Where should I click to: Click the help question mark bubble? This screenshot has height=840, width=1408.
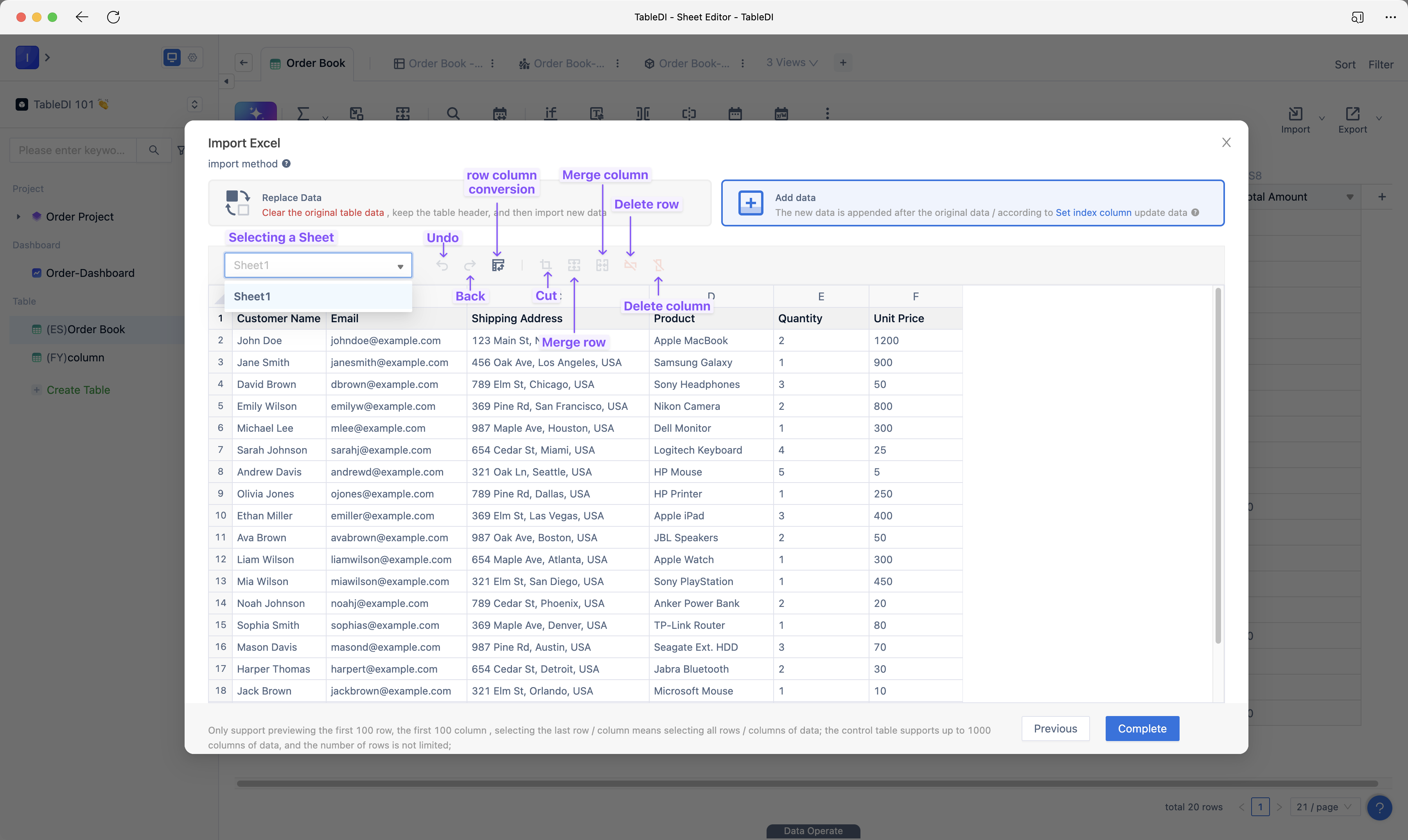coord(1380,807)
